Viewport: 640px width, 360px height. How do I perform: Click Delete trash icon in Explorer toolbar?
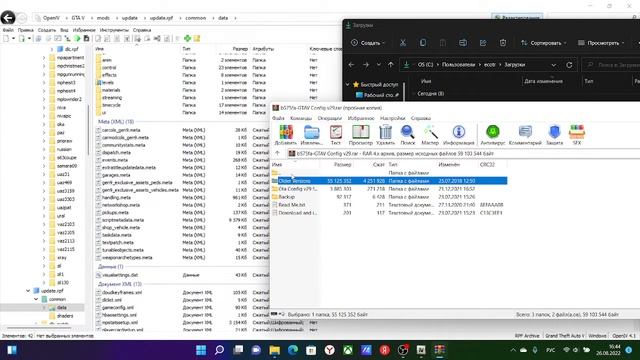click(503, 42)
